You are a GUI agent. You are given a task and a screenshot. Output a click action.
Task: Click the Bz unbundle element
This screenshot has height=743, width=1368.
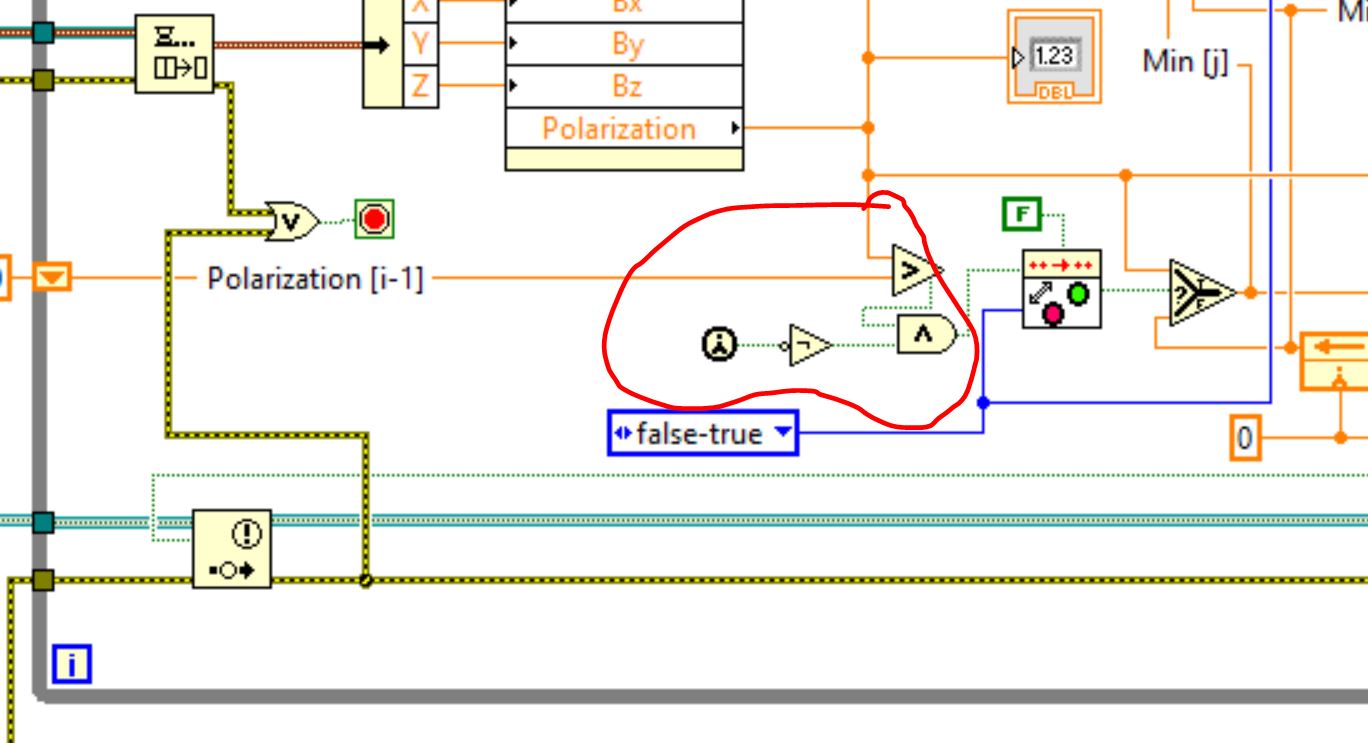(x=626, y=86)
